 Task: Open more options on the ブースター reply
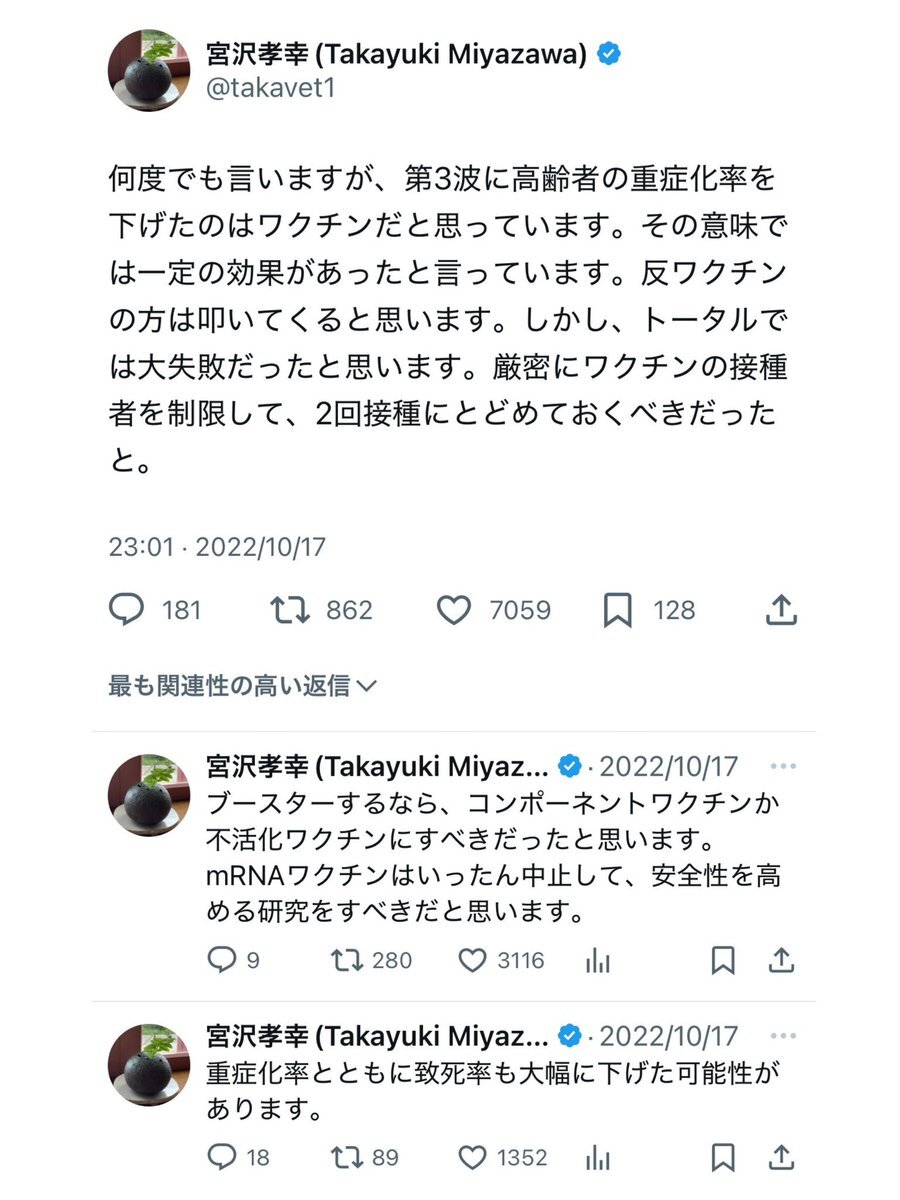tap(783, 767)
